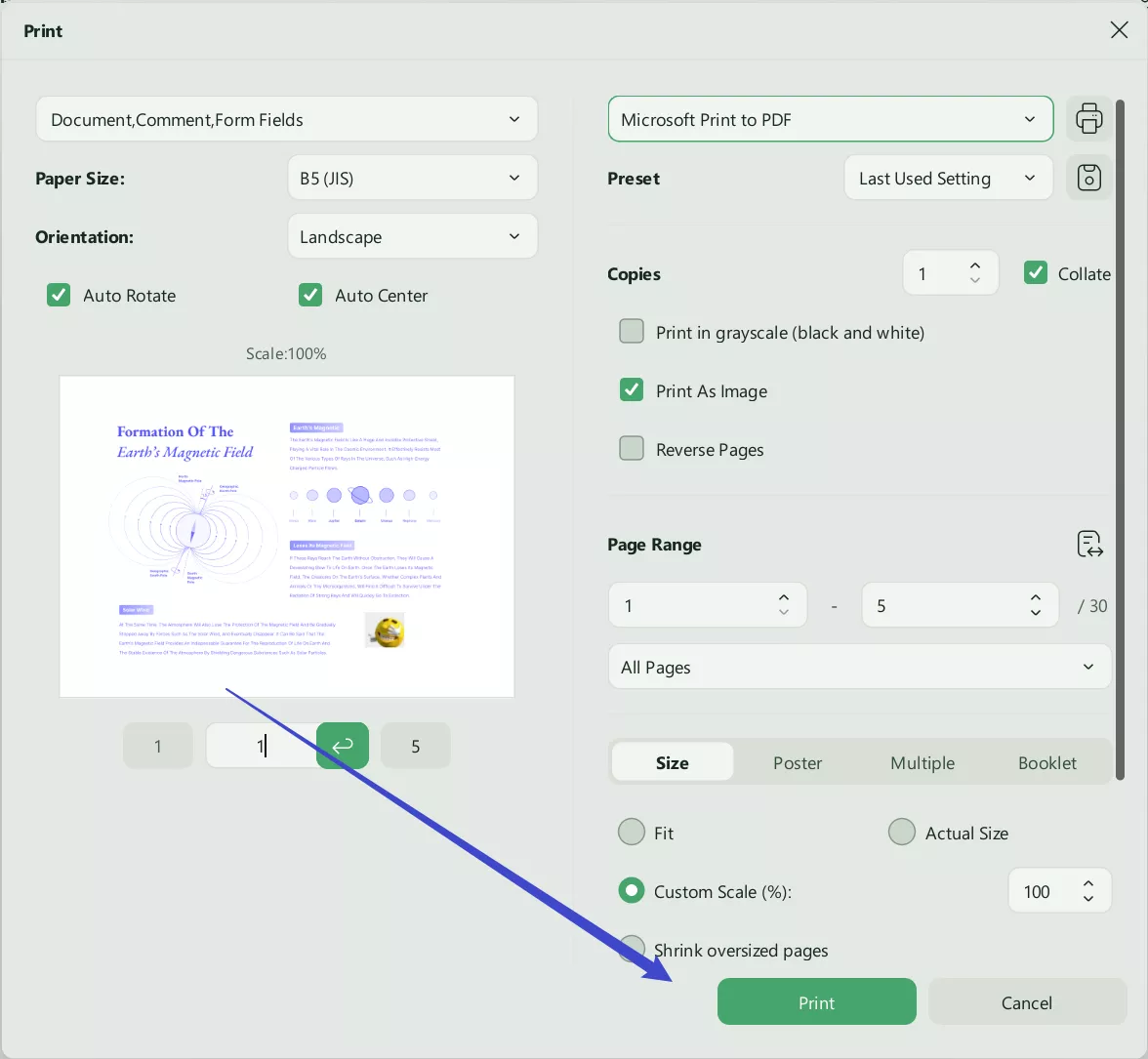Toggle the Auto Rotate checkbox
Viewport: 1148px width, 1059px height.
59,295
